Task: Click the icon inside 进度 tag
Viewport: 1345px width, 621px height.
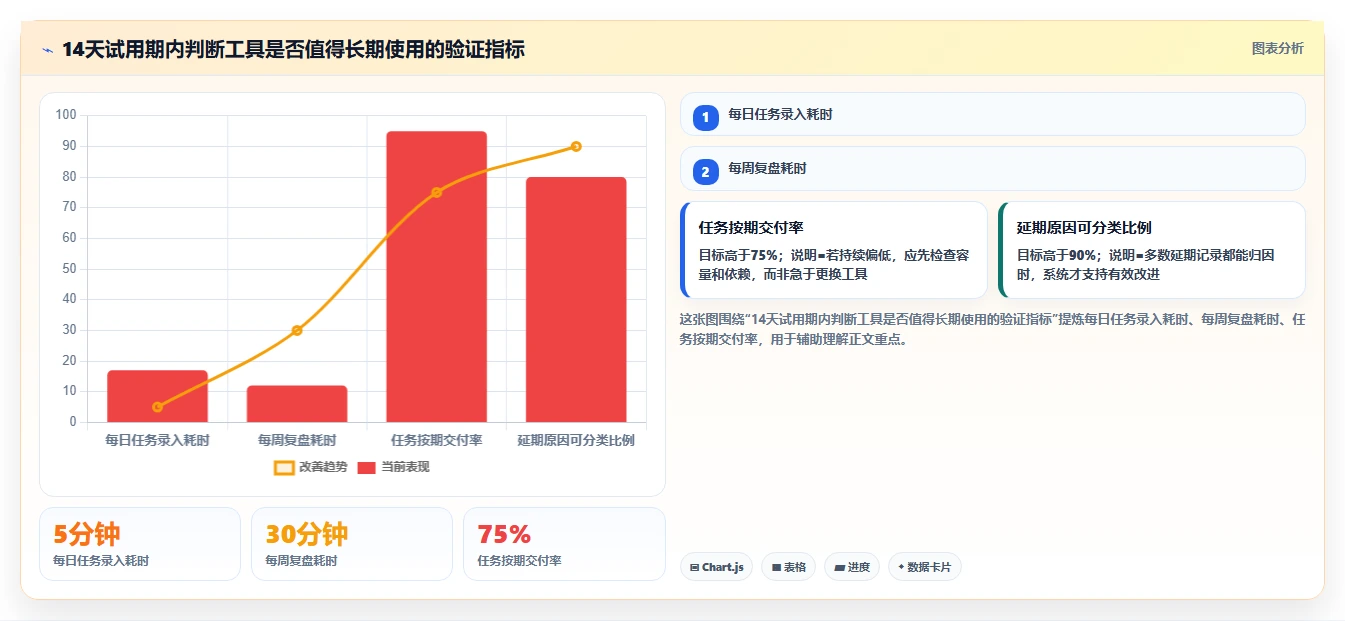Action: (x=839, y=568)
